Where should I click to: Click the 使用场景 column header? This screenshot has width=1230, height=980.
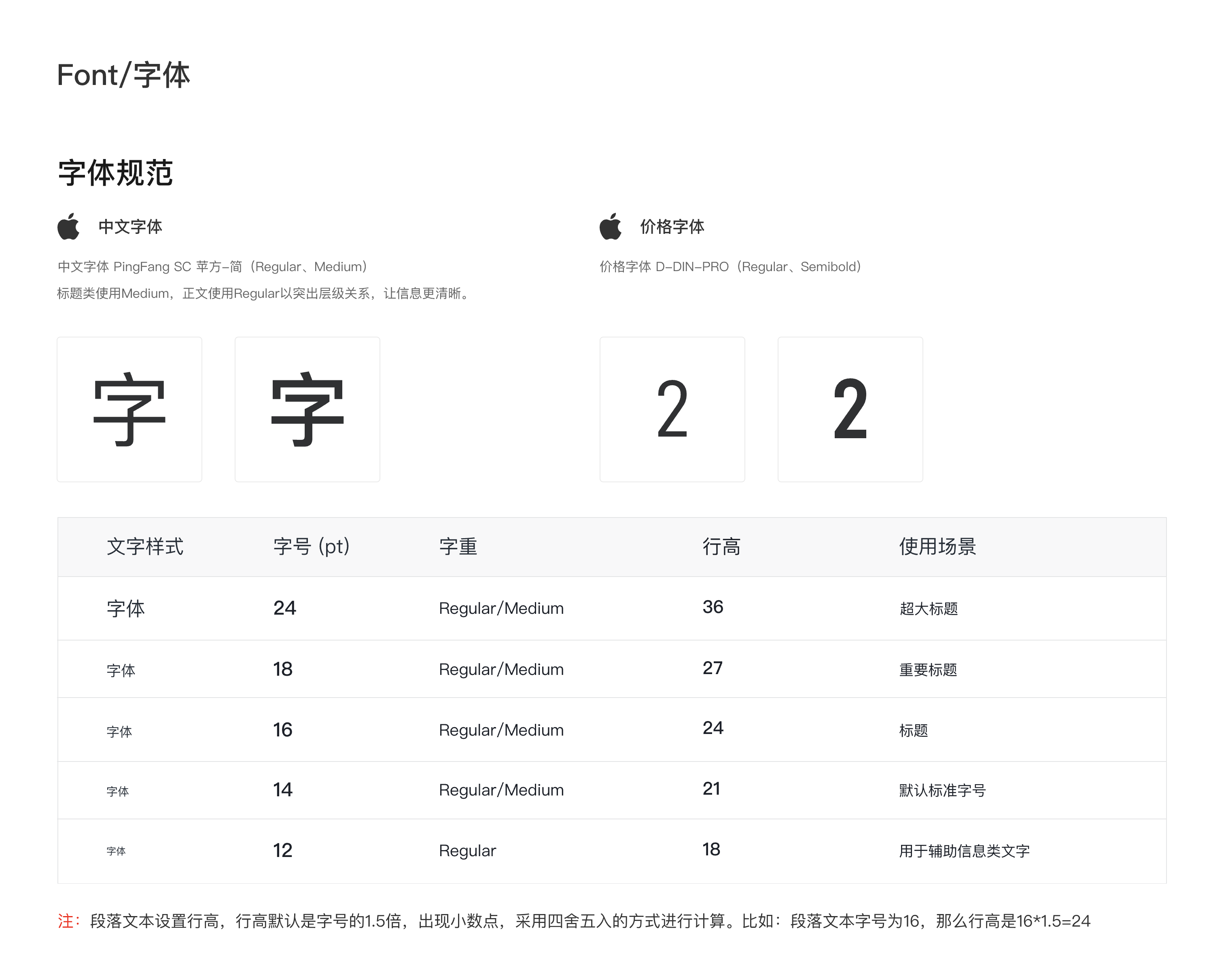click(x=938, y=547)
